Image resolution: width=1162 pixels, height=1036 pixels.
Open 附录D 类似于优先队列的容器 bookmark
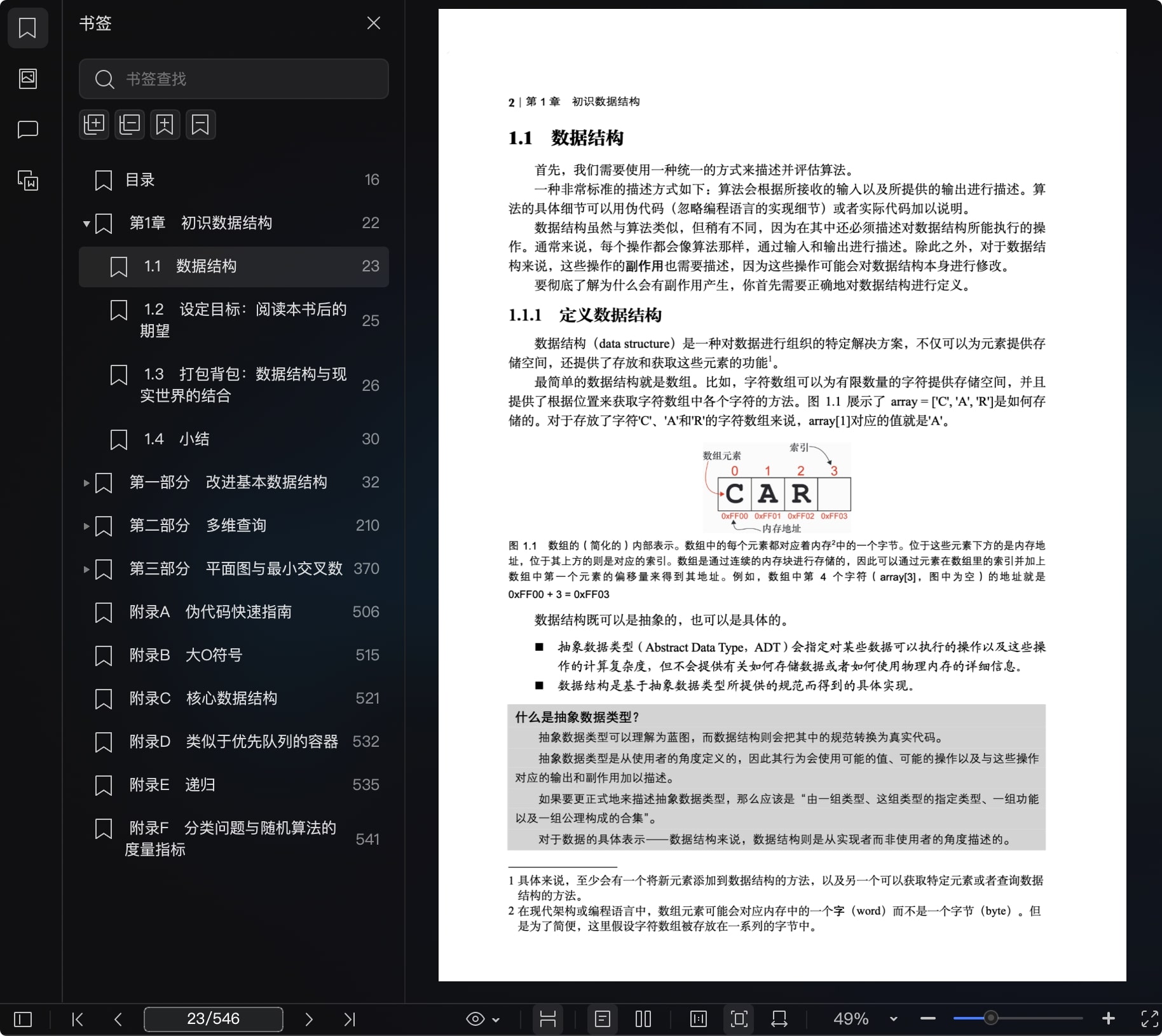pyautogui.click(x=234, y=742)
